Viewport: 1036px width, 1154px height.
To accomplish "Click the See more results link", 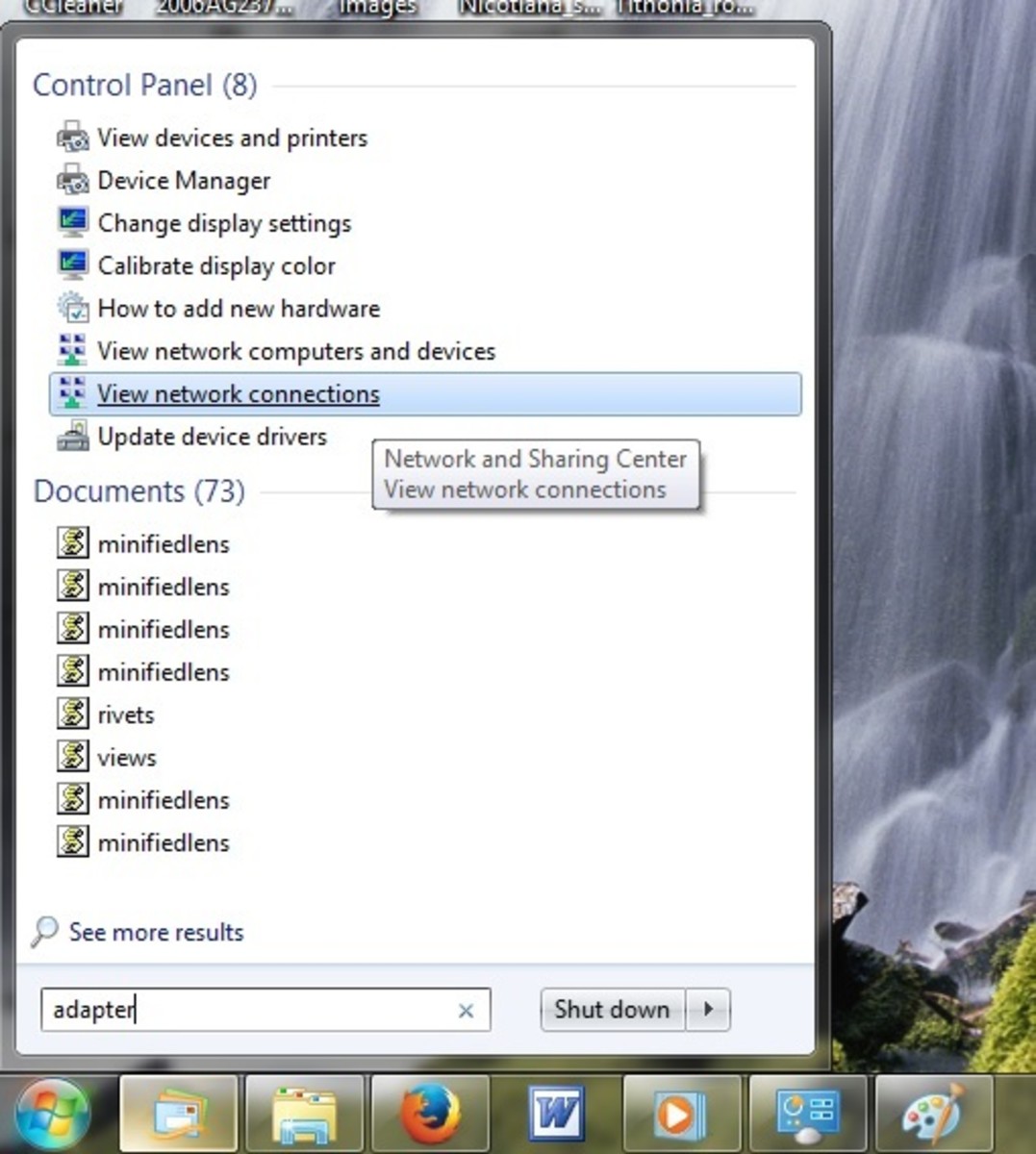I will (155, 932).
